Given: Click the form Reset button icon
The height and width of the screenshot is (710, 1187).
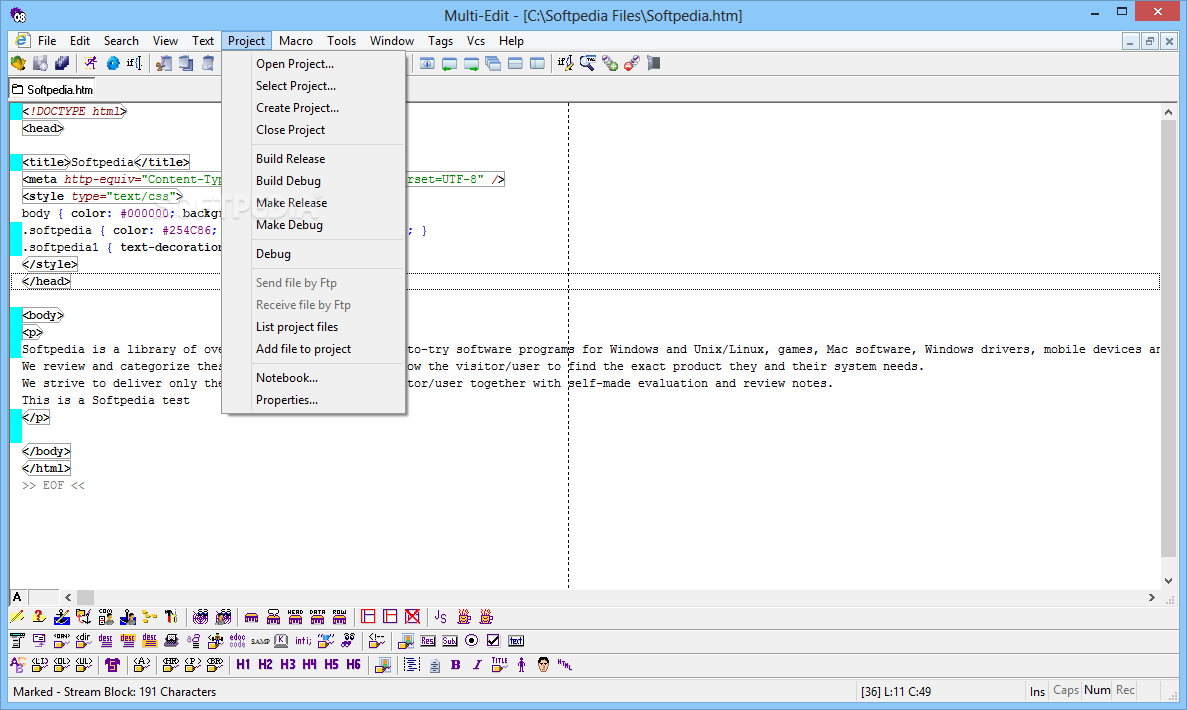Looking at the screenshot, I should tap(428, 641).
